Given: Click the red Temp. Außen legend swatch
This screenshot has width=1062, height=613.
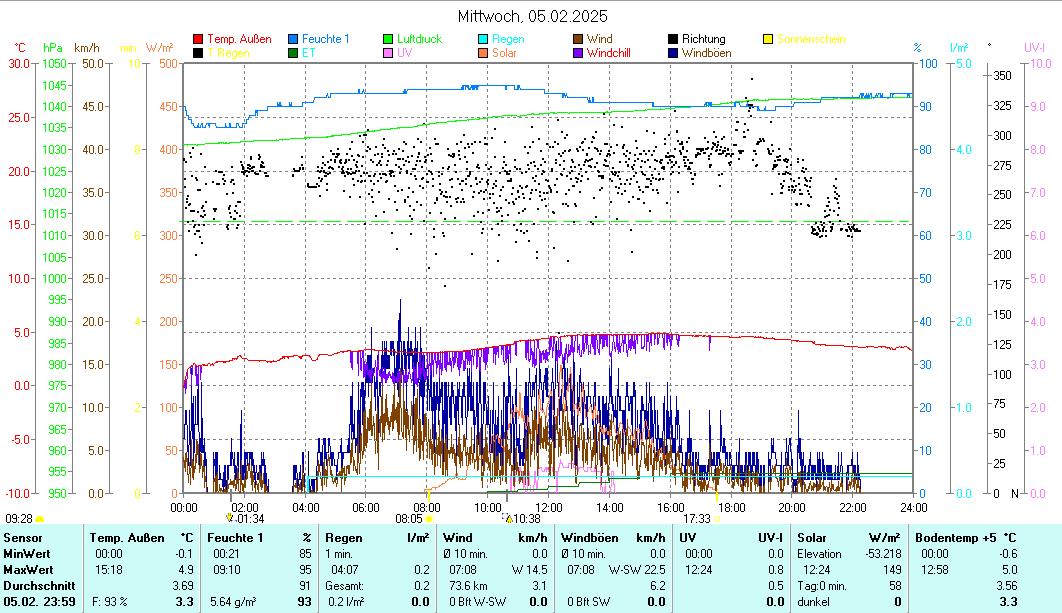Looking at the screenshot, I should (x=198, y=39).
